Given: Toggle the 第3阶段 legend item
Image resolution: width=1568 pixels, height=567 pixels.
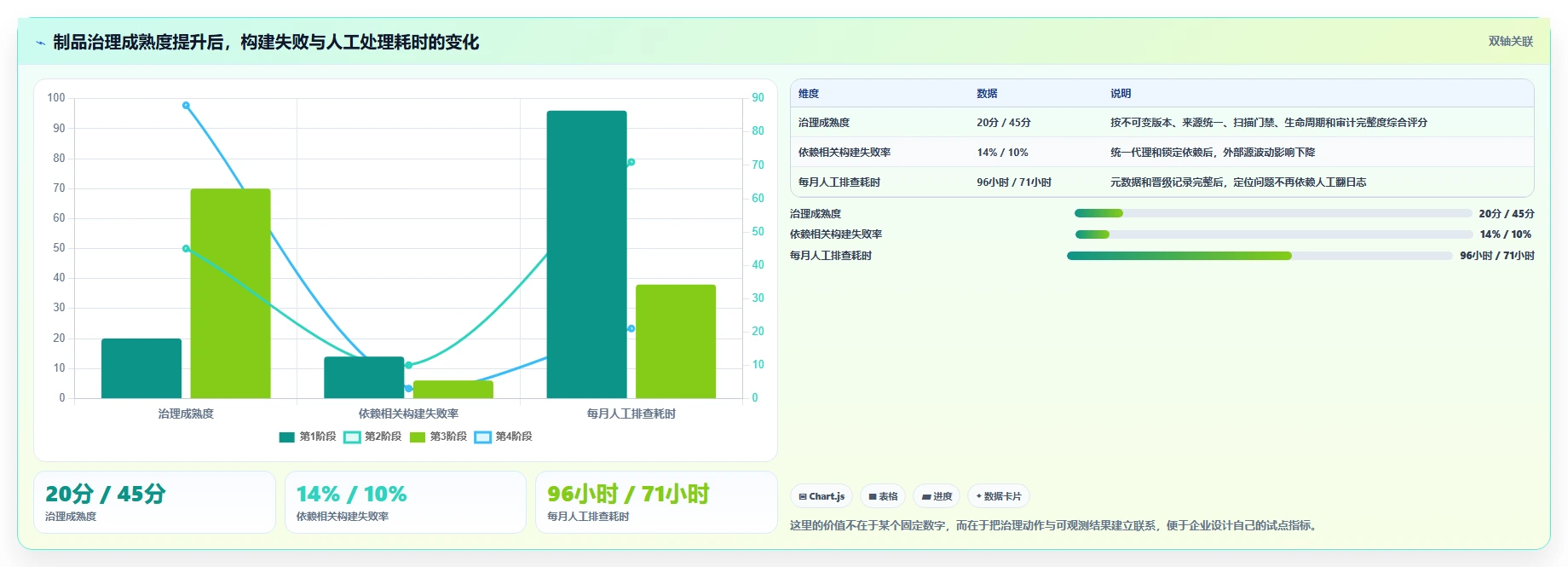Looking at the screenshot, I should coord(438,437).
